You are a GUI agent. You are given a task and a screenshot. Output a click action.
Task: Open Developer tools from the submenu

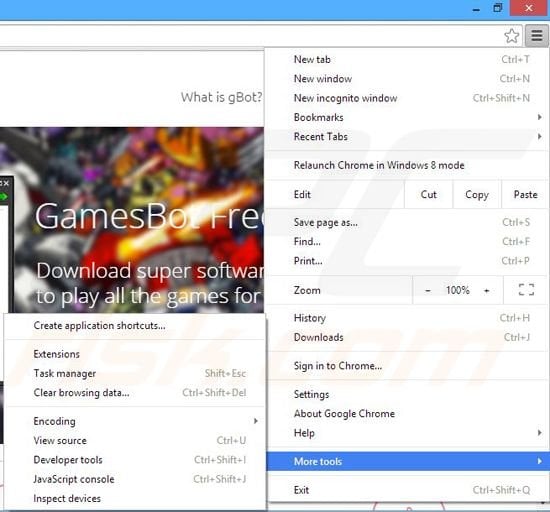(x=135, y=459)
